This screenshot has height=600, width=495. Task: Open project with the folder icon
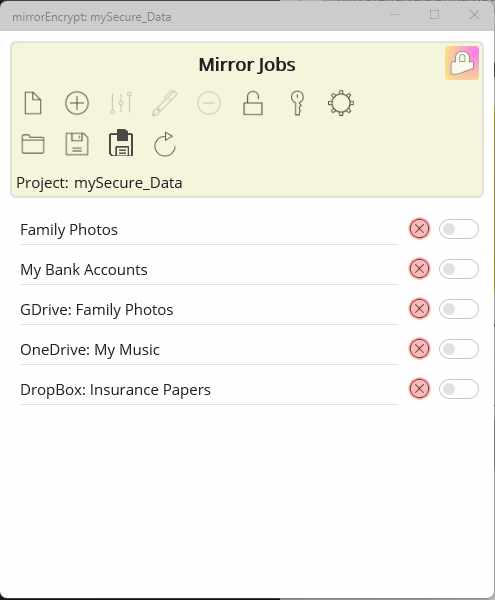coord(33,144)
